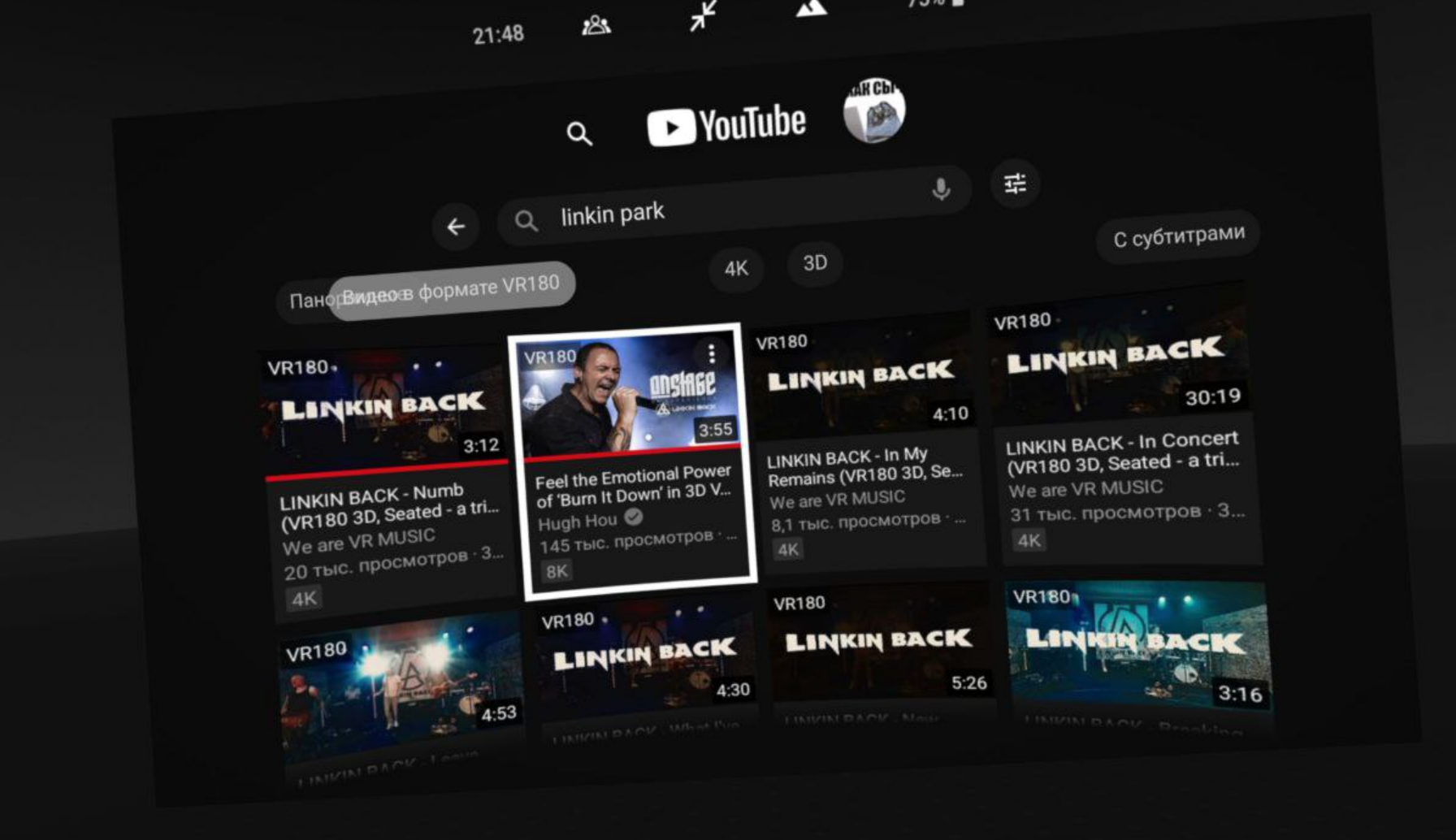1456x840 pixels.
Task: Select the partly covered 'Пано' filter chip
Action: pos(305,301)
